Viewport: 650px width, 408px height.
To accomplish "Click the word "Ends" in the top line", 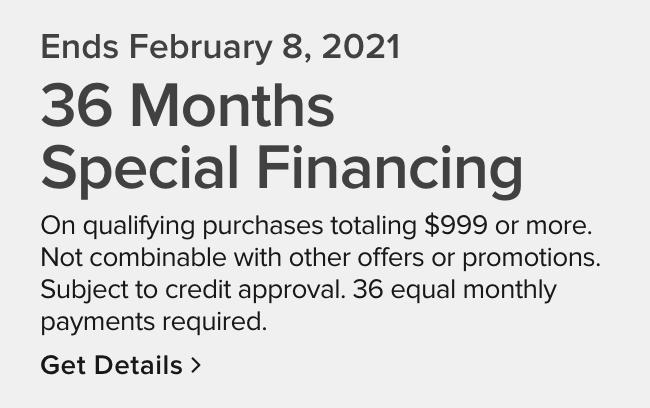I will click(x=81, y=46).
